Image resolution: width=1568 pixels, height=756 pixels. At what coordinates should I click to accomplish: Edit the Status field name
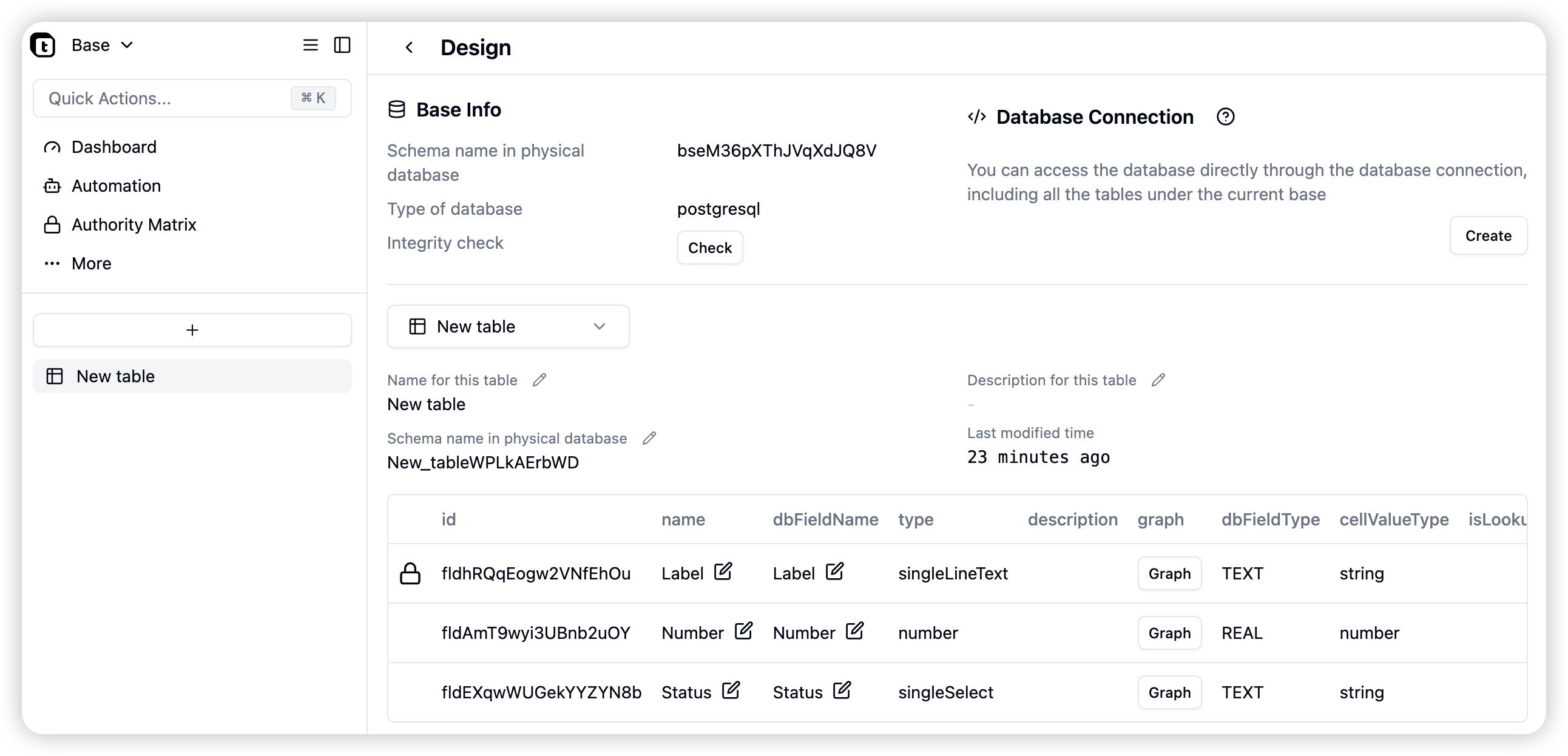[731, 690]
